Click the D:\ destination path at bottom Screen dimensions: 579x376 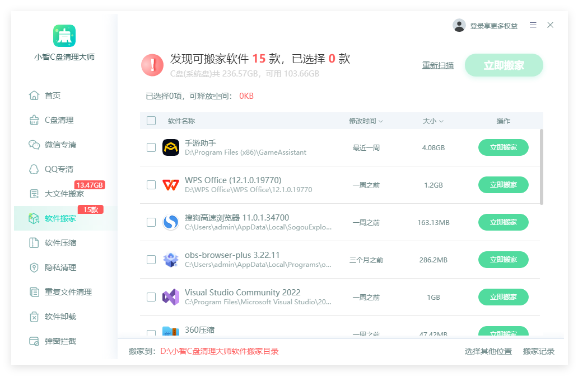(x=219, y=351)
